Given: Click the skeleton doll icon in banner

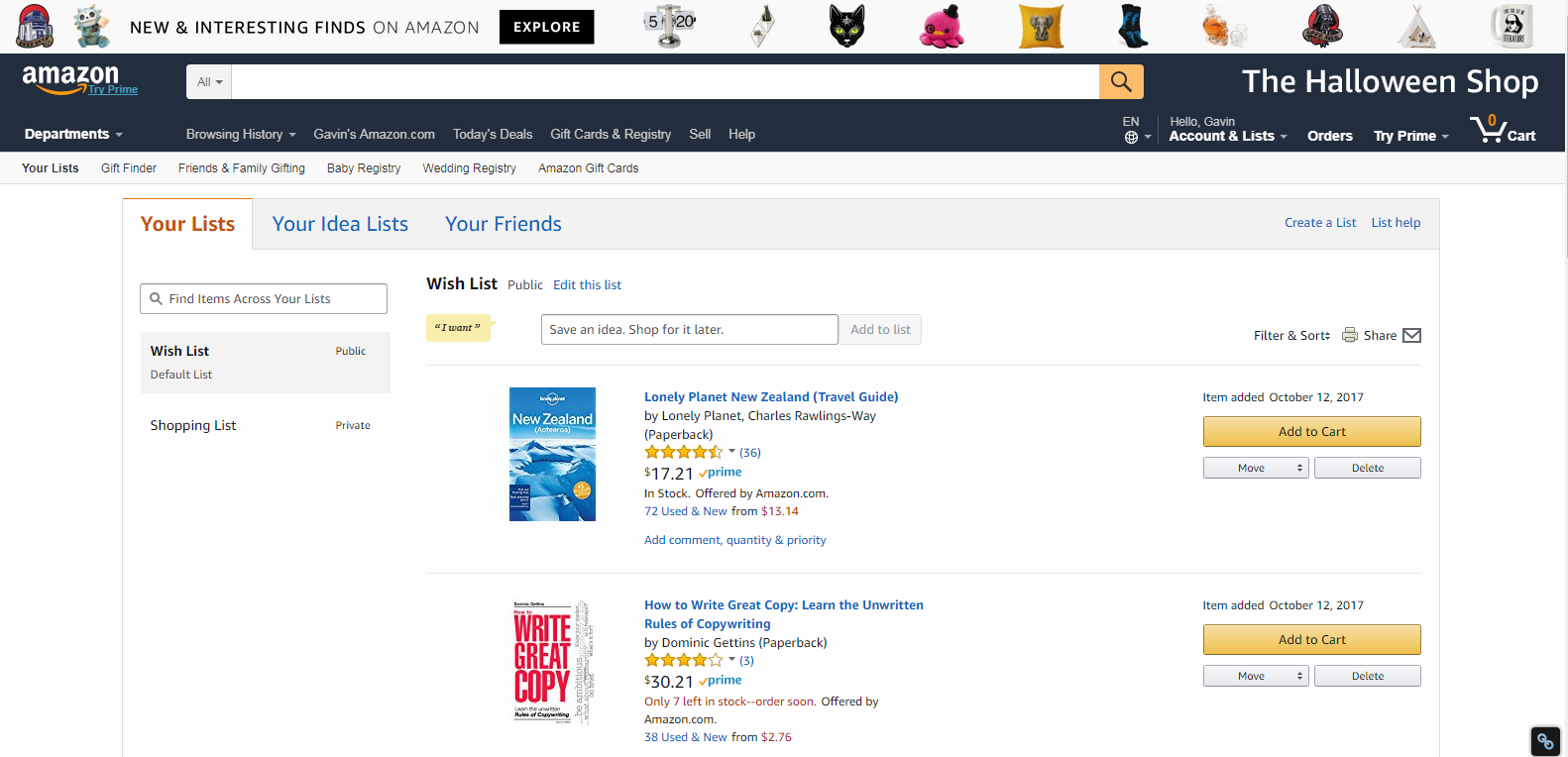Looking at the screenshot, I should 91,27.
